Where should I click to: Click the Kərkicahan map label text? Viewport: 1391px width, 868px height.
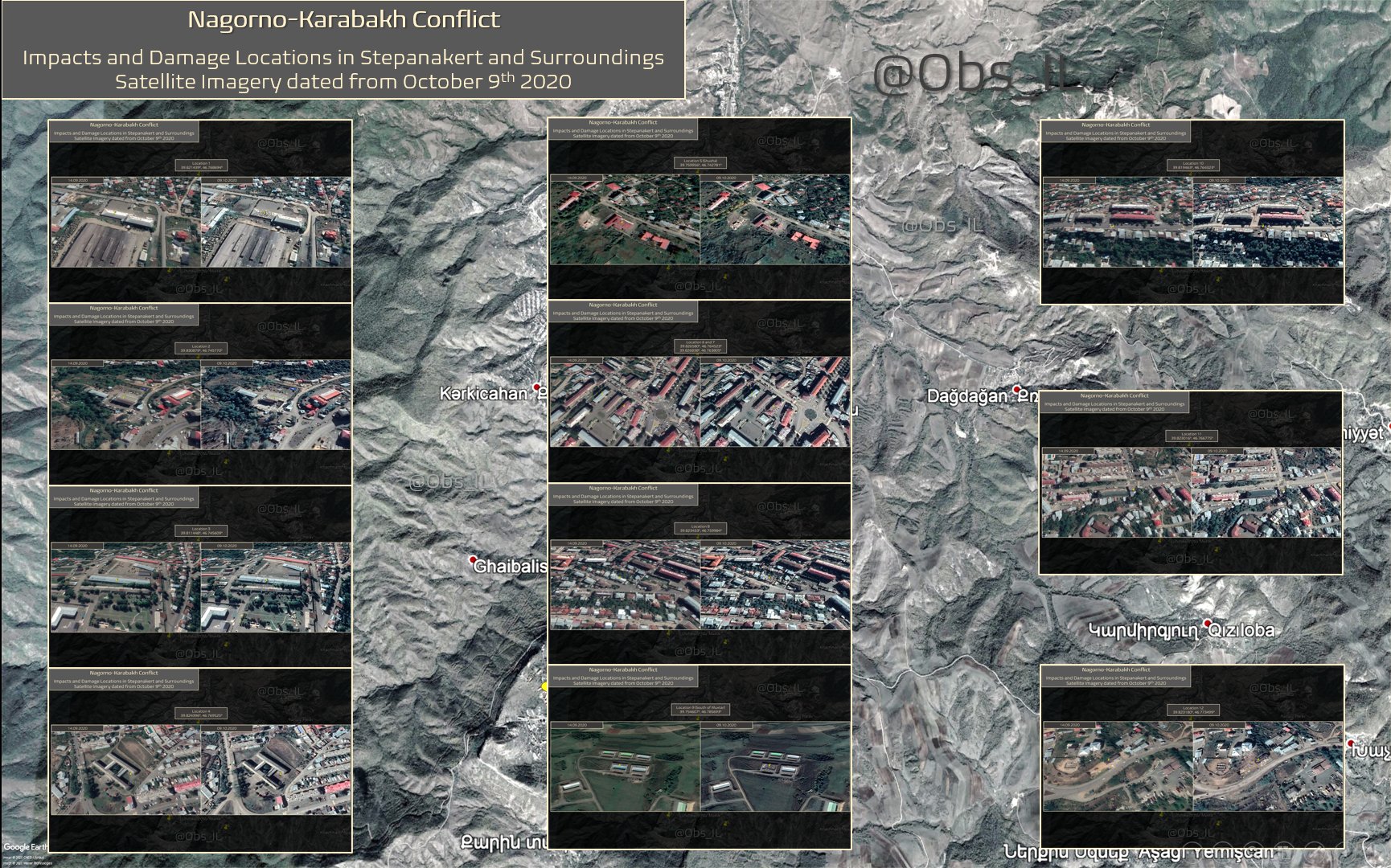coord(484,394)
